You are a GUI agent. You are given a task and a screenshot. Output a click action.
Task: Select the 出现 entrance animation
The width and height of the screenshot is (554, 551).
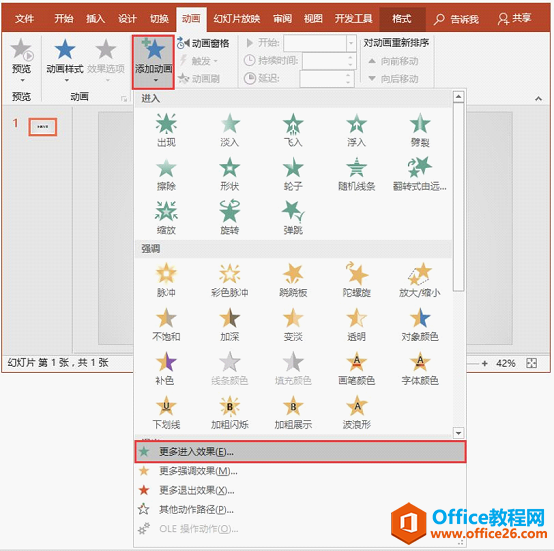166,130
